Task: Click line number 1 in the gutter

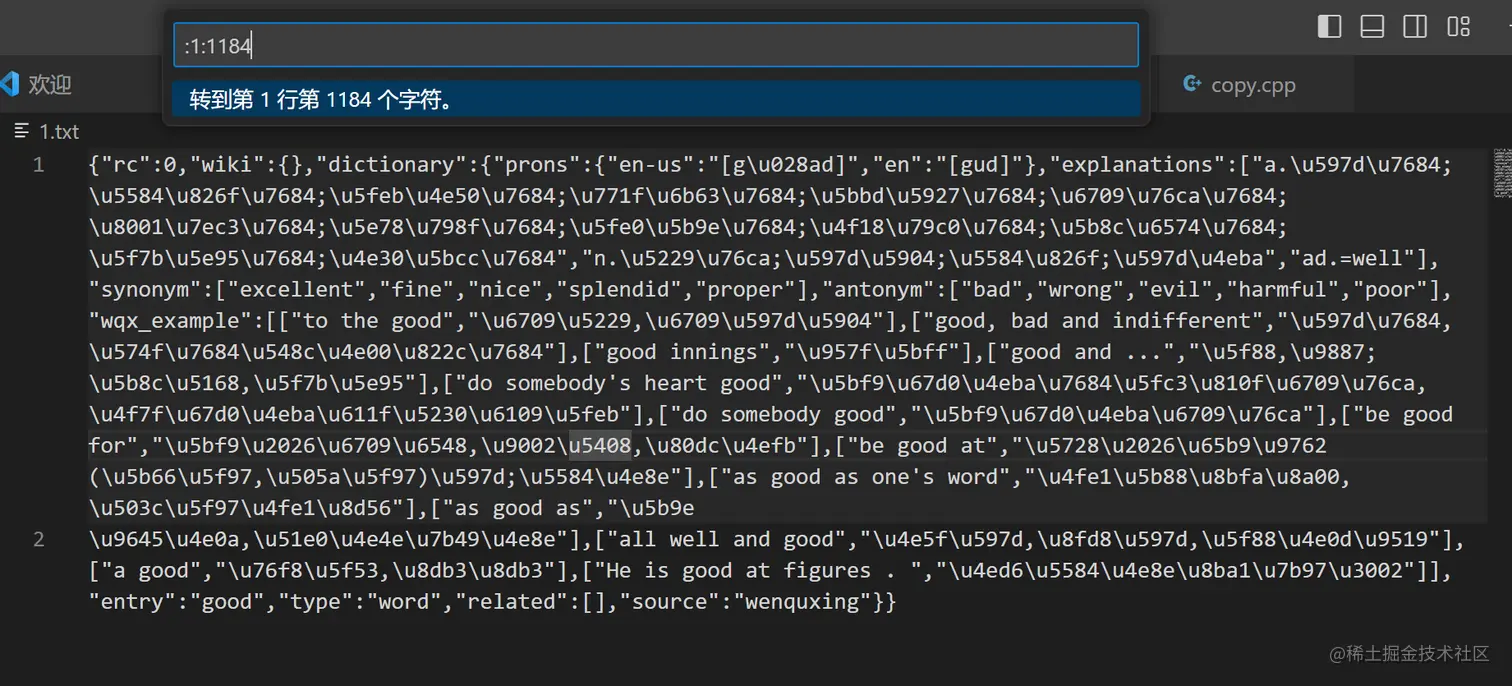Action: (39, 165)
